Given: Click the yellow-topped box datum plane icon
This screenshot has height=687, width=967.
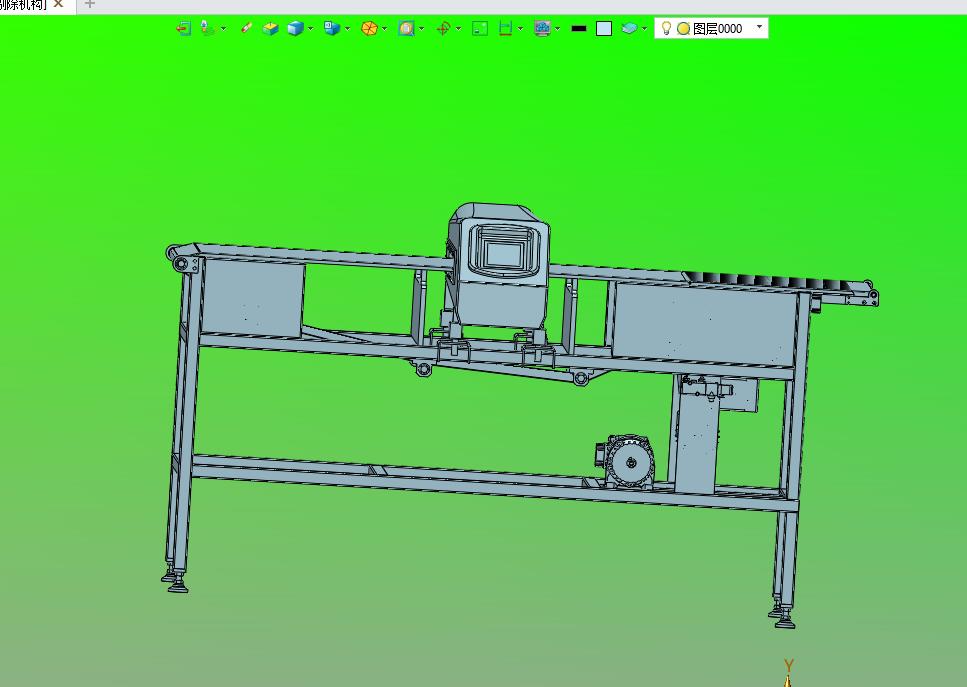Looking at the screenshot, I should pos(270,28).
